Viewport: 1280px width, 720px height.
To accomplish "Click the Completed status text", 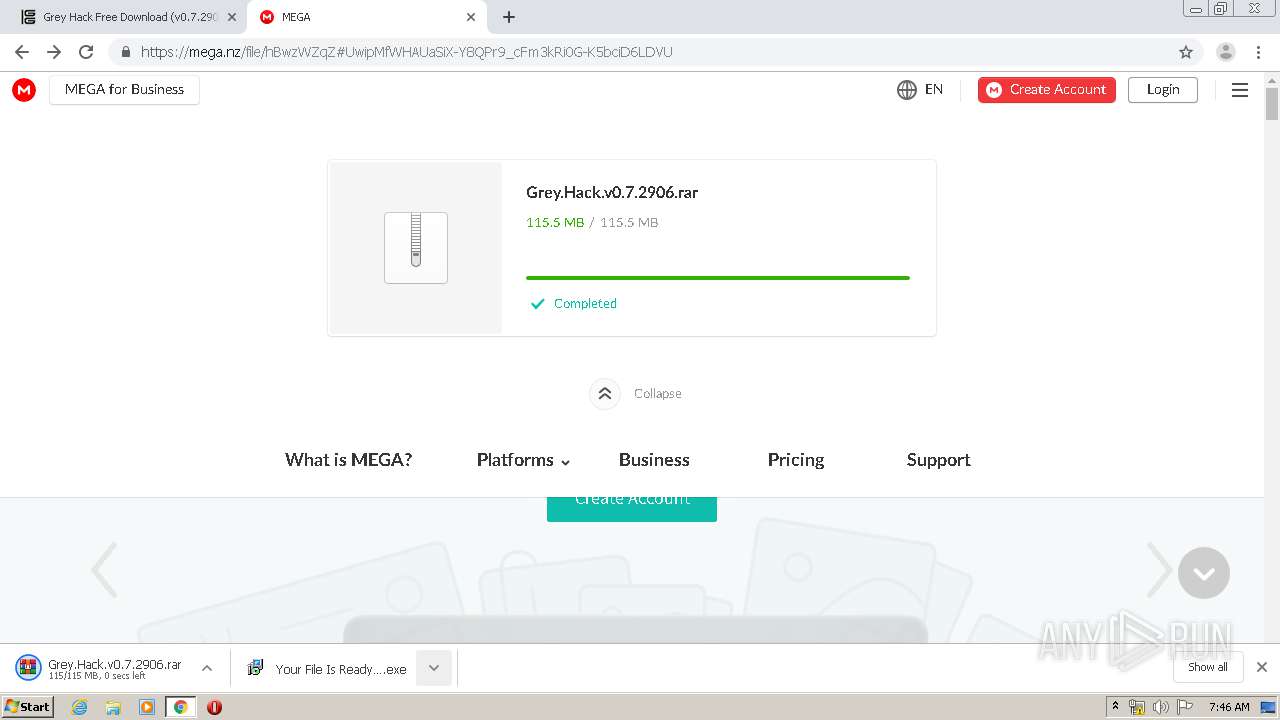I will [585, 304].
